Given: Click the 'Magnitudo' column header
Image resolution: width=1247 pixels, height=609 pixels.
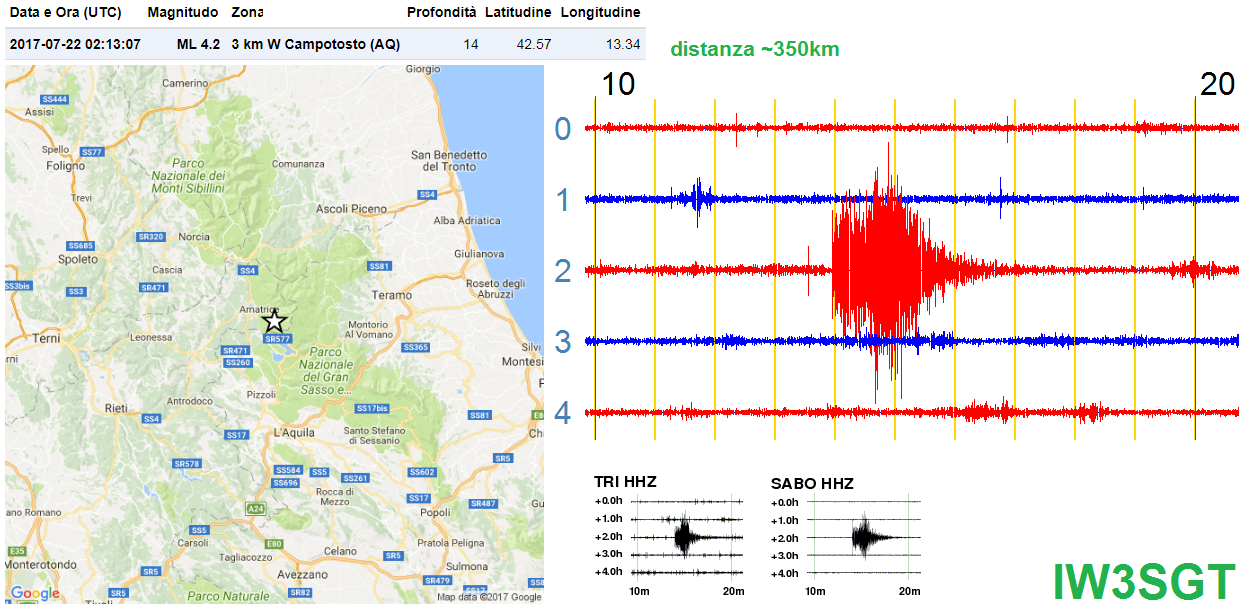Looking at the screenshot, I should coord(182,13).
